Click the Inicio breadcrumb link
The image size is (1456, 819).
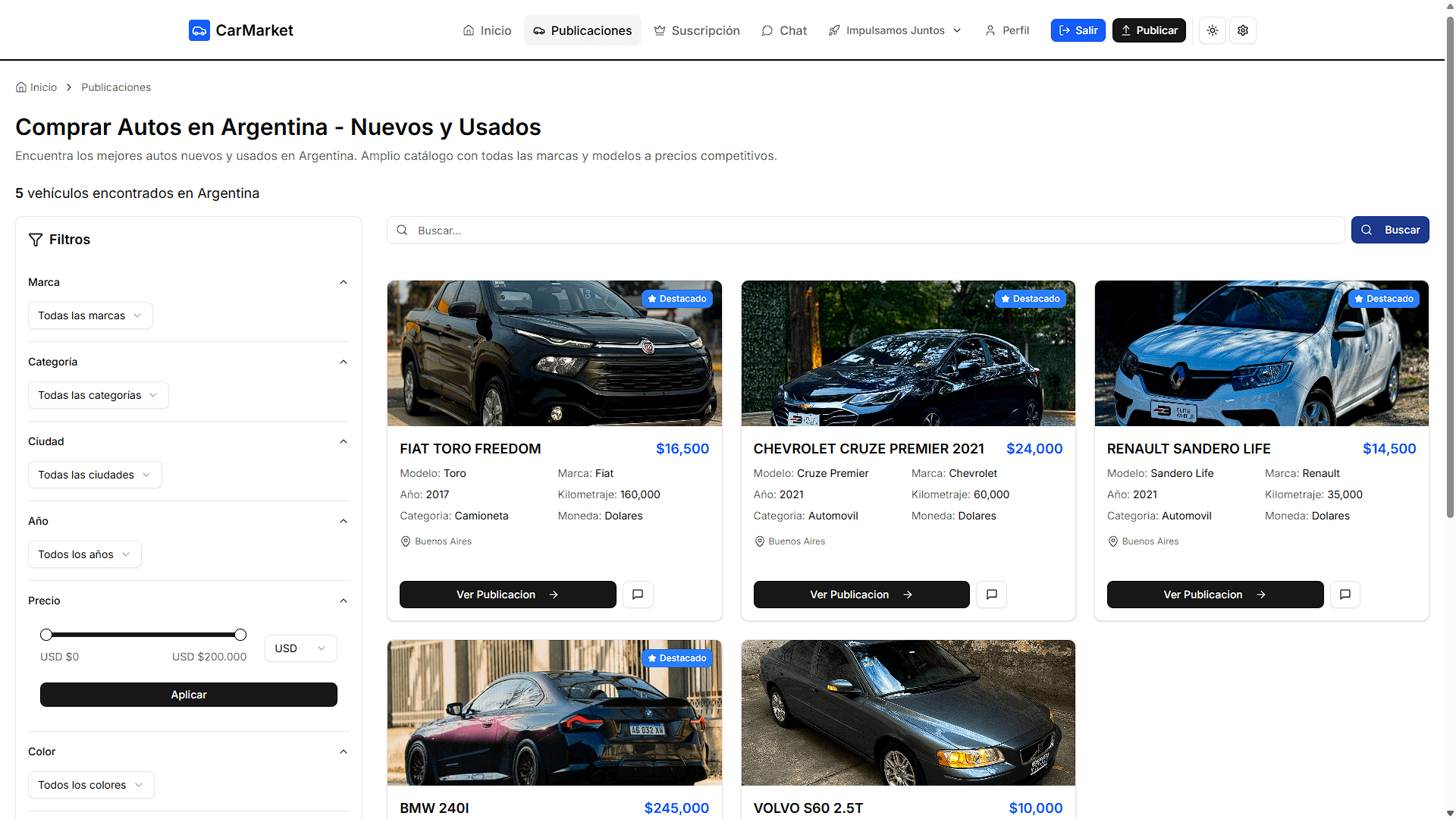click(36, 87)
